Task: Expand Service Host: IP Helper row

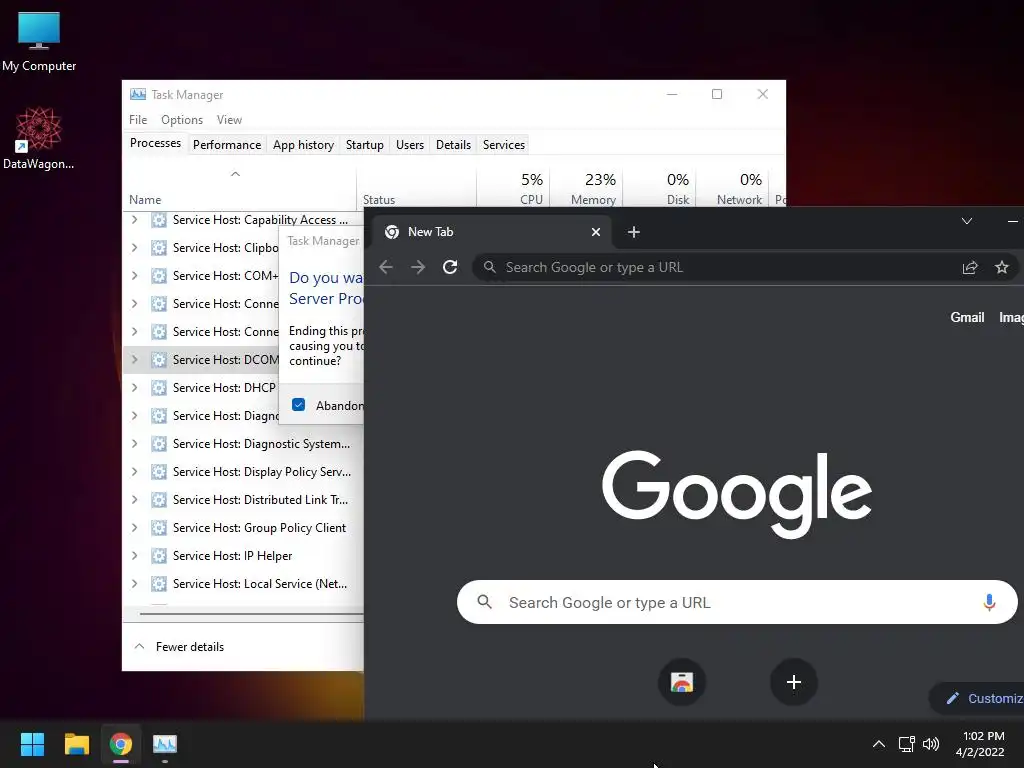Action: pyautogui.click(x=135, y=556)
